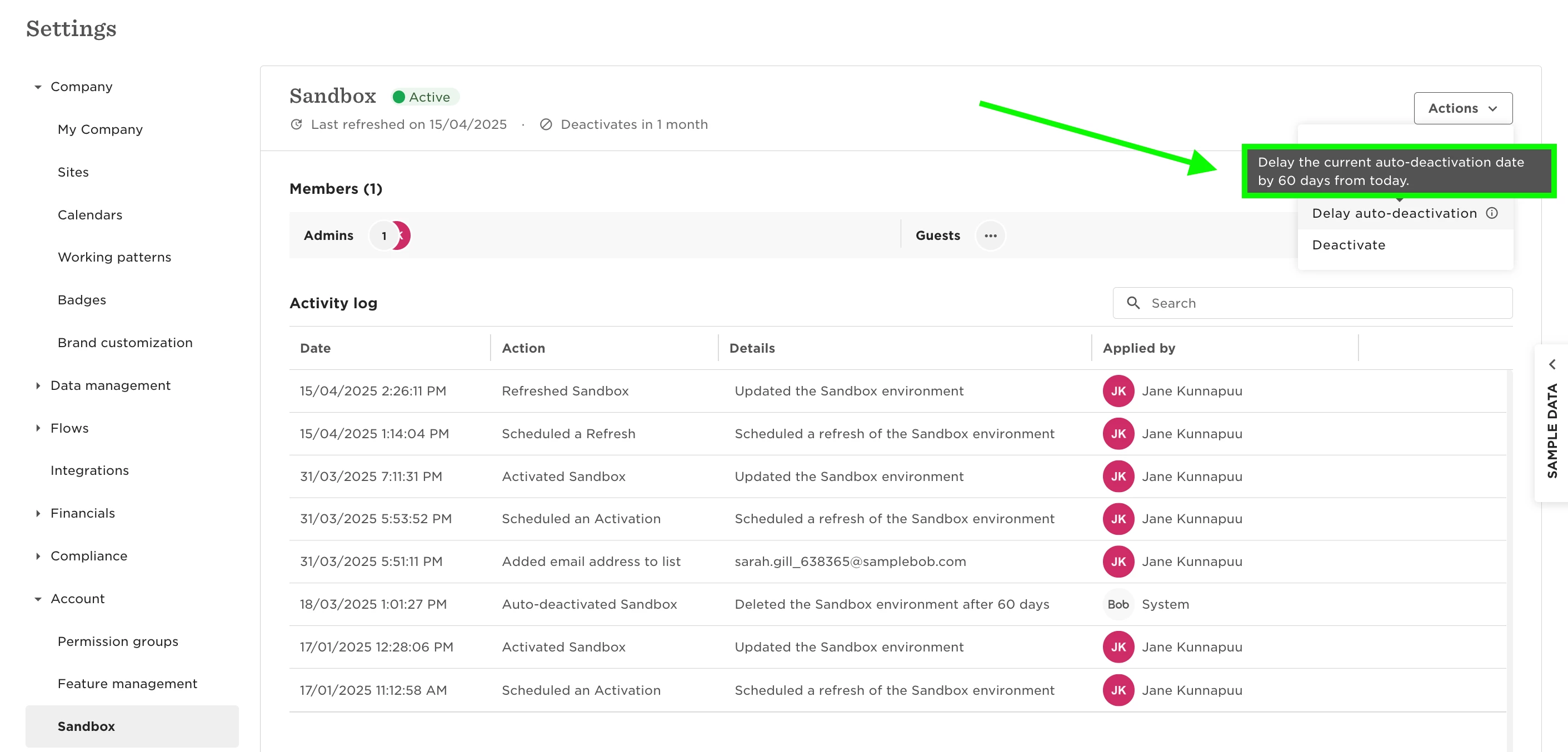Expand the SAMPLE DATA side panel chevron
This screenshot has height=752, width=1568.
point(1551,364)
